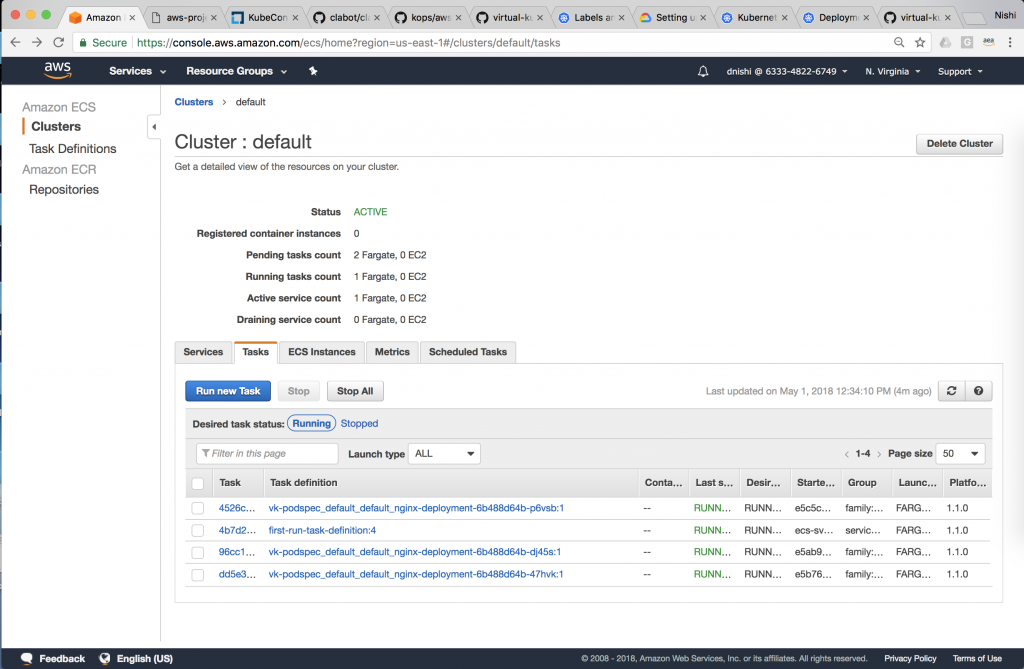Refresh the tasks list with the refresh icon
The image size is (1024, 669).
(952, 391)
